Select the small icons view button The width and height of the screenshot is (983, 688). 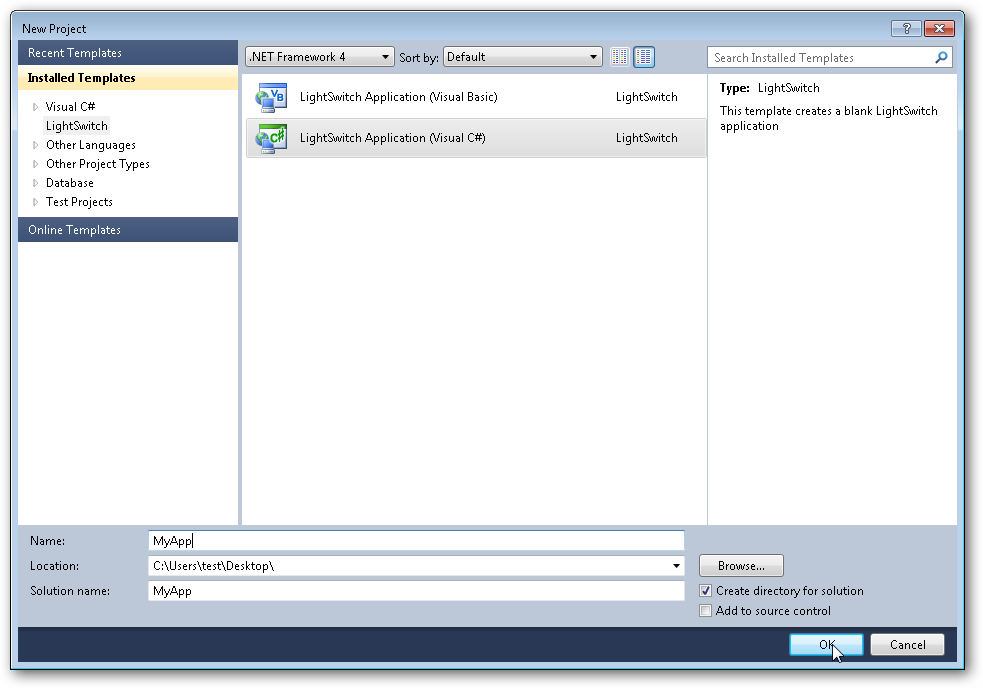coord(619,57)
